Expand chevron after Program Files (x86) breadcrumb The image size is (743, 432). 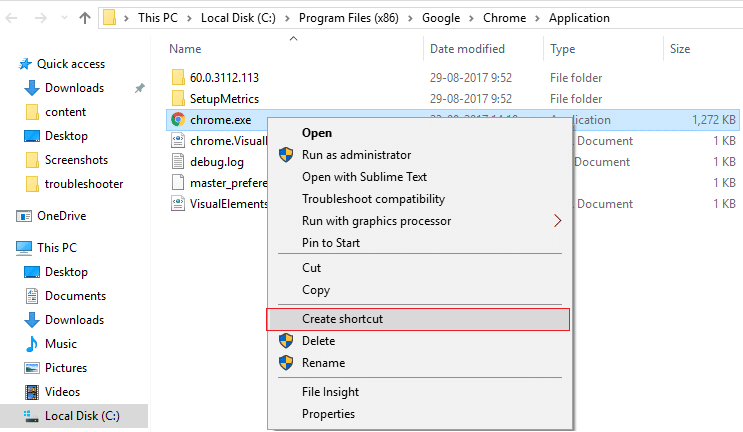410,18
